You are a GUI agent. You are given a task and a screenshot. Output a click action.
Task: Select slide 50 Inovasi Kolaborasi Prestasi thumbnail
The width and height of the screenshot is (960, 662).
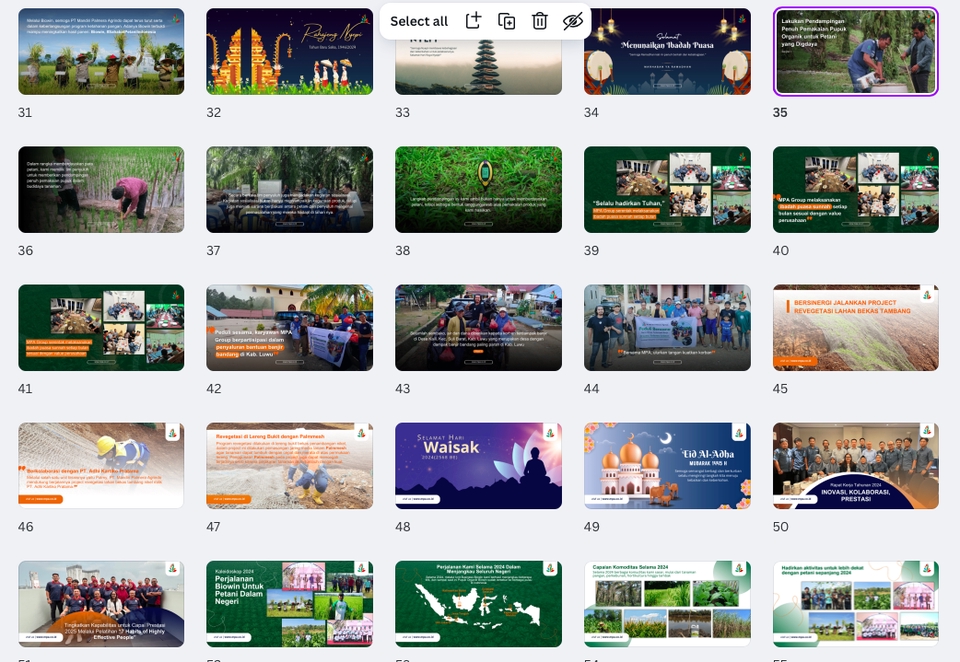(x=856, y=465)
